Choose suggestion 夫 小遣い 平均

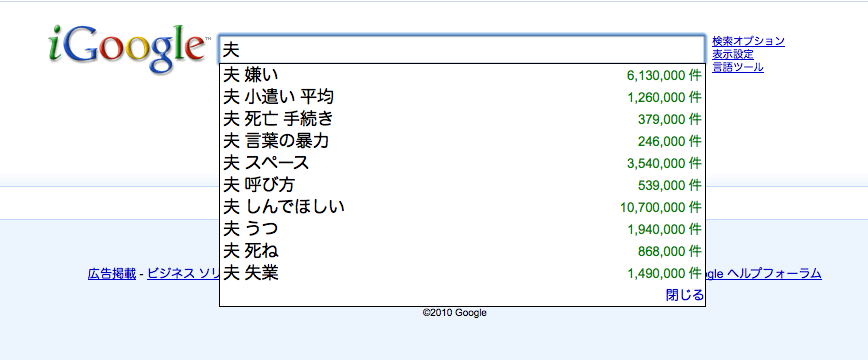tap(462, 97)
